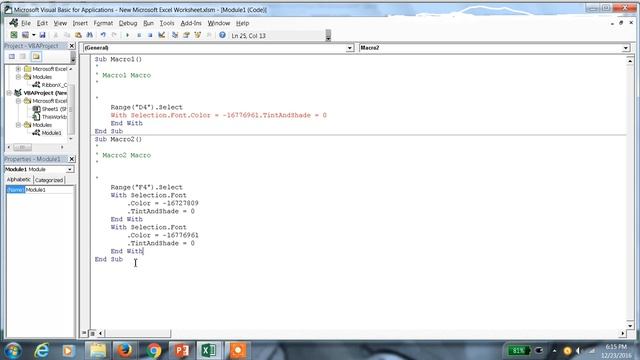Viewport: 640px width, 360px height.
Task: Click the project tree horizontal scrollbar thumb
Action: point(22,147)
